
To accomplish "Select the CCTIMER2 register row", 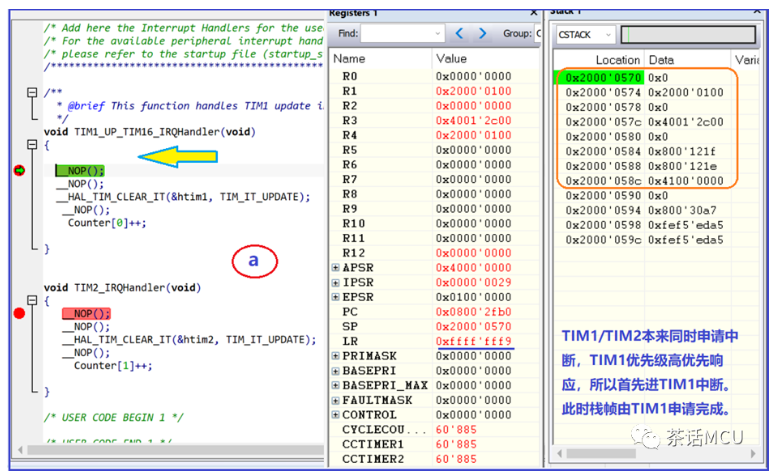I will pos(436,459).
